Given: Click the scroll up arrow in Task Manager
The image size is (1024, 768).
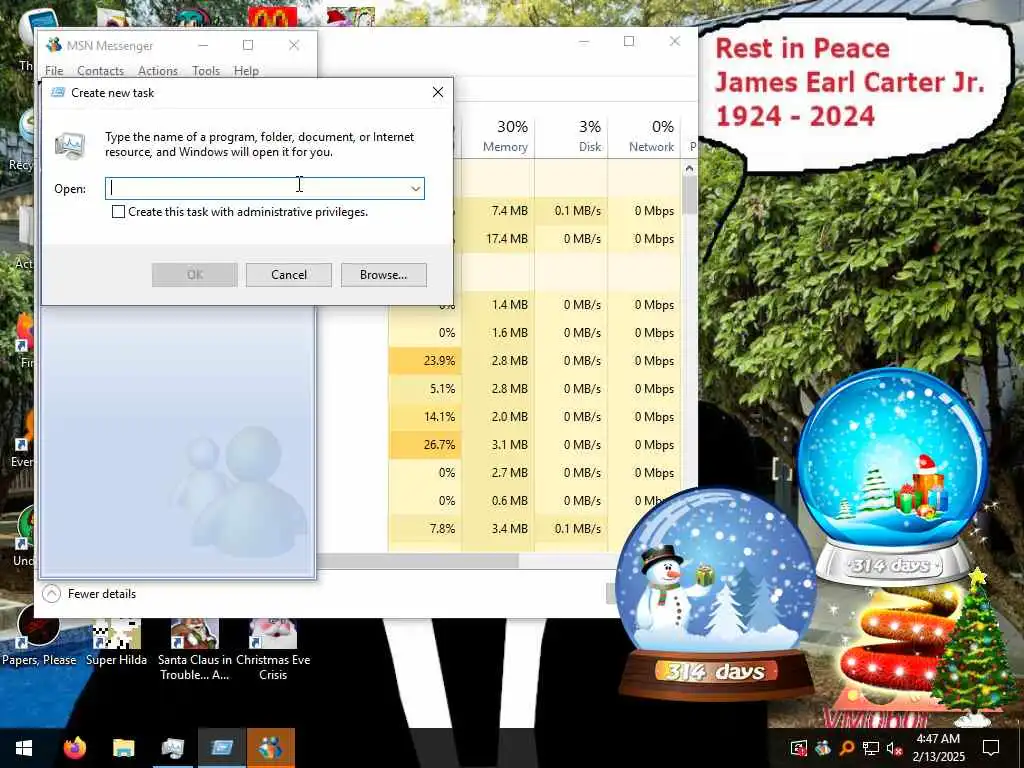Looking at the screenshot, I should pos(689,168).
